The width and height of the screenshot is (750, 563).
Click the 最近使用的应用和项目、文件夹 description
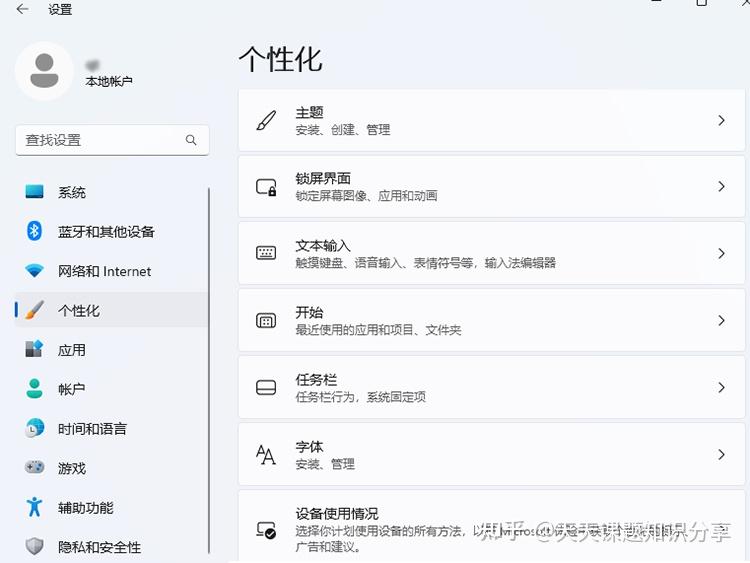(x=378, y=330)
